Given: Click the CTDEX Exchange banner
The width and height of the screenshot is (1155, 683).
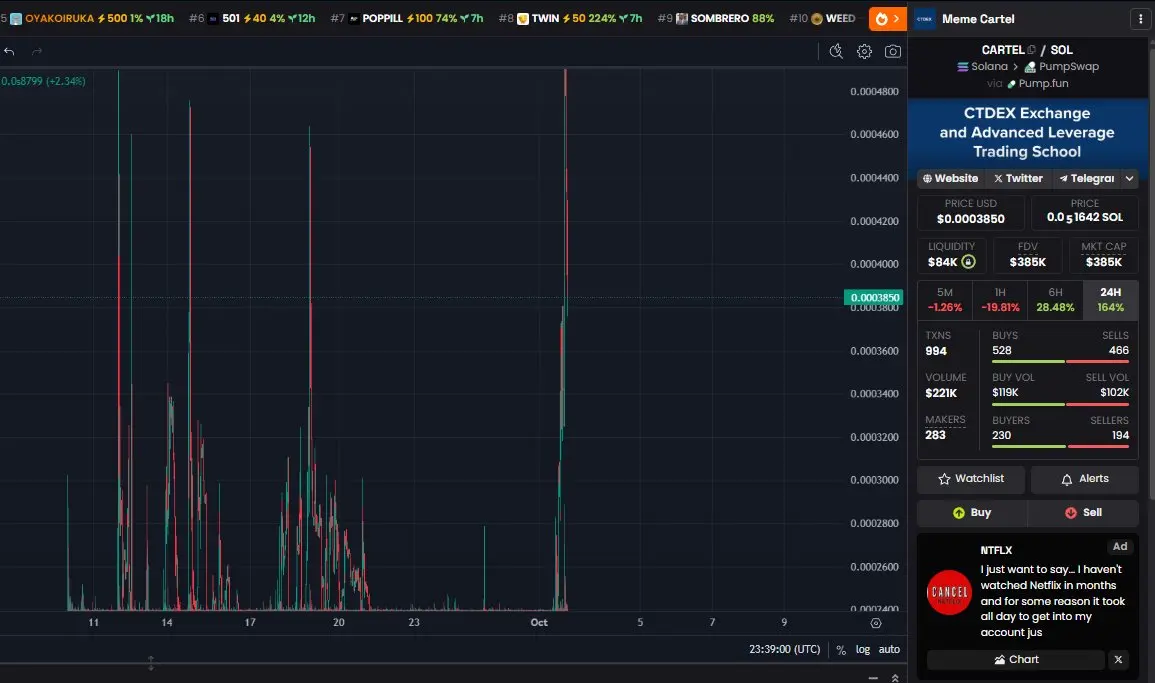Looking at the screenshot, I should [1028, 133].
